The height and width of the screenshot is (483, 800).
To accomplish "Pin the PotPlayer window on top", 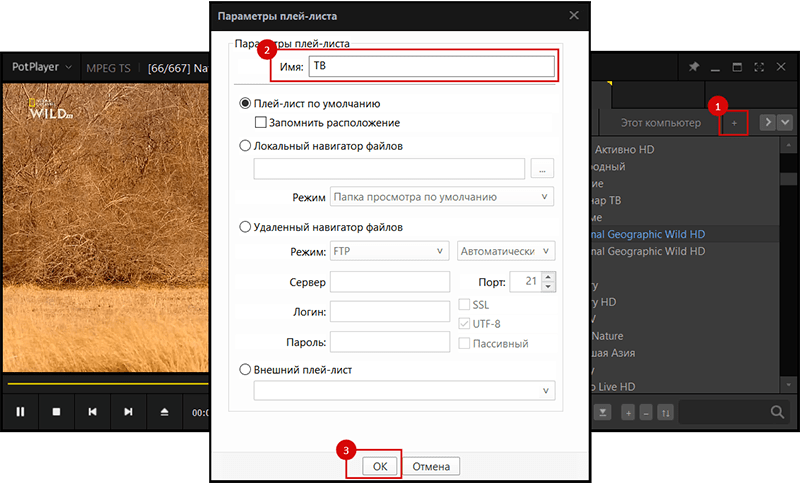I will click(x=694, y=67).
